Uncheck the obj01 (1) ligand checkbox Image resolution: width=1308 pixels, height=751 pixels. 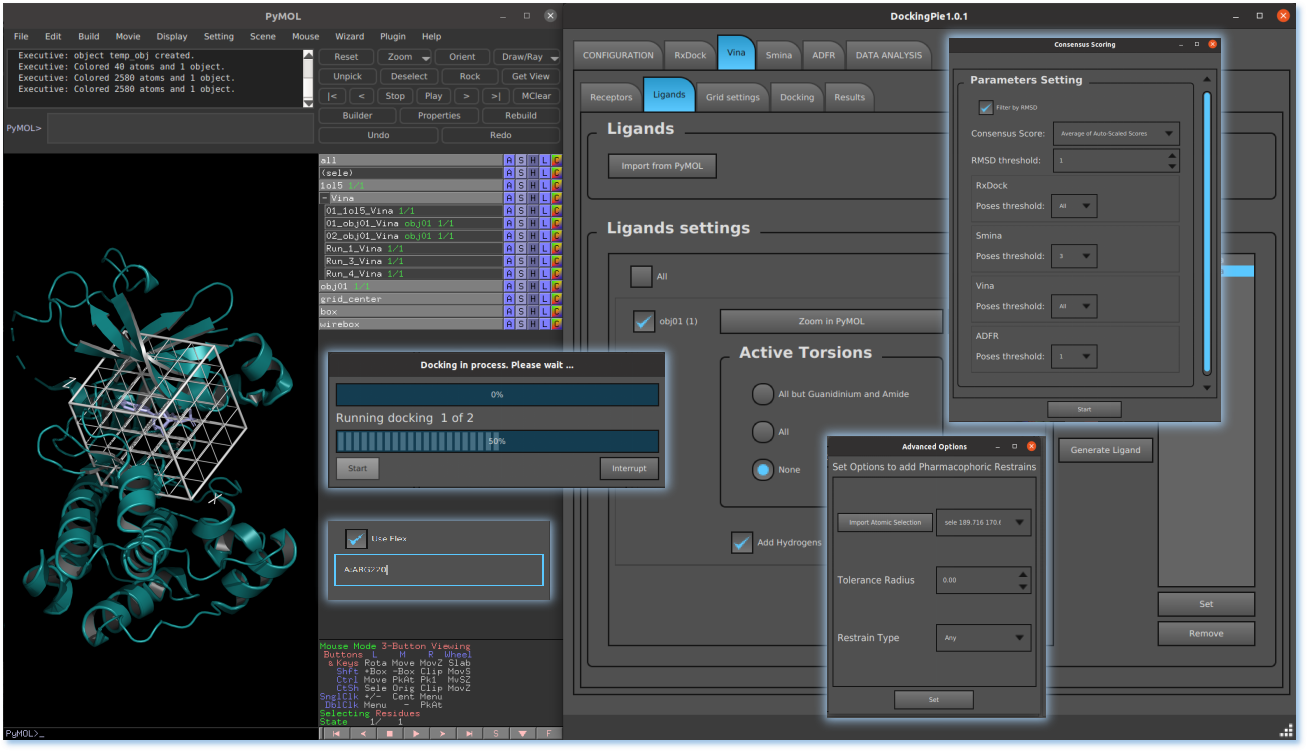pos(644,322)
